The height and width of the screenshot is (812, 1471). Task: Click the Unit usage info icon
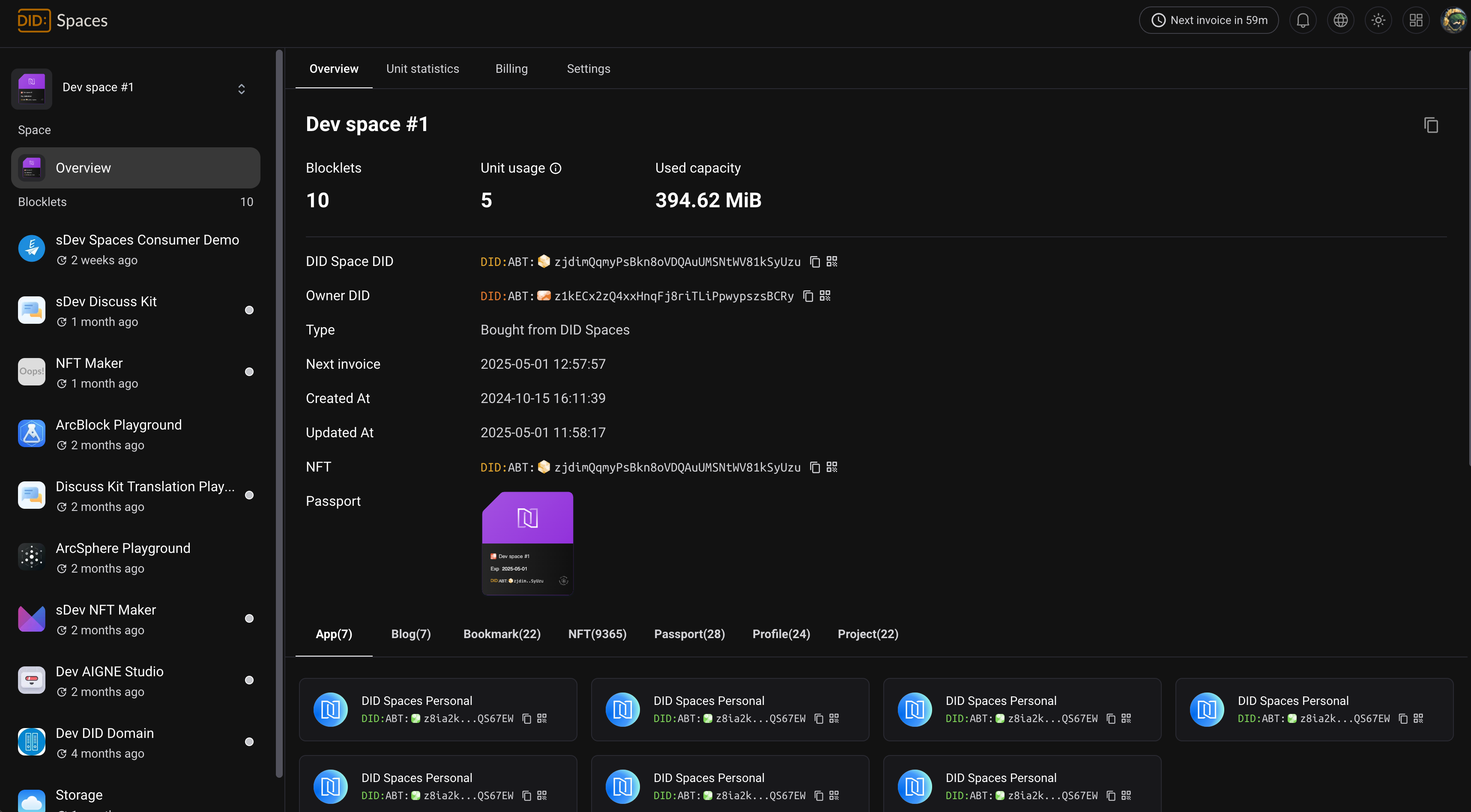[556, 168]
